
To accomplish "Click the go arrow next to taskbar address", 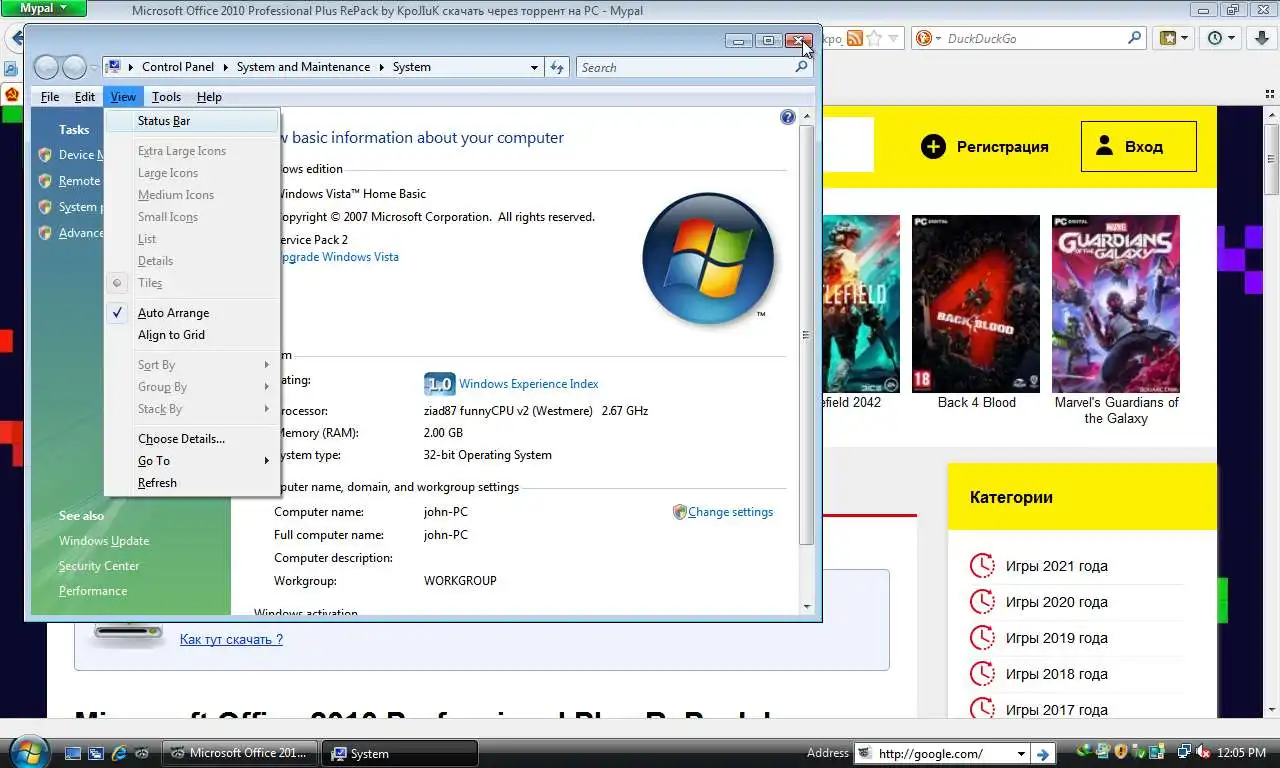I will (x=1042, y=754).
